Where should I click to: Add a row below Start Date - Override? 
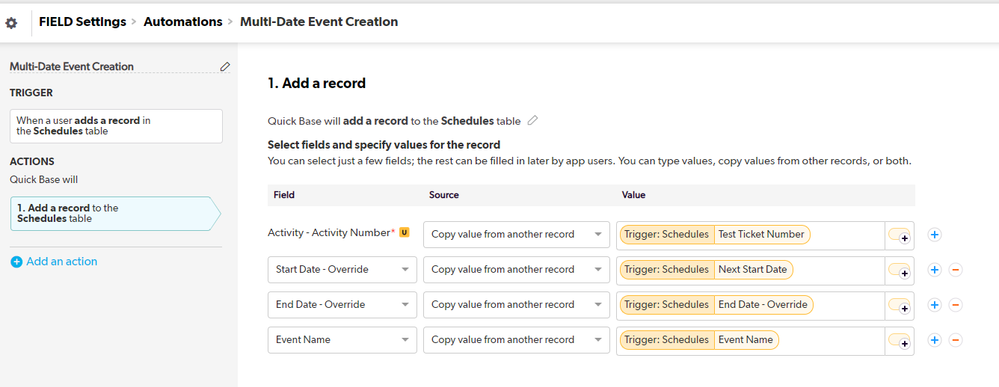click(x=935, y=270)
